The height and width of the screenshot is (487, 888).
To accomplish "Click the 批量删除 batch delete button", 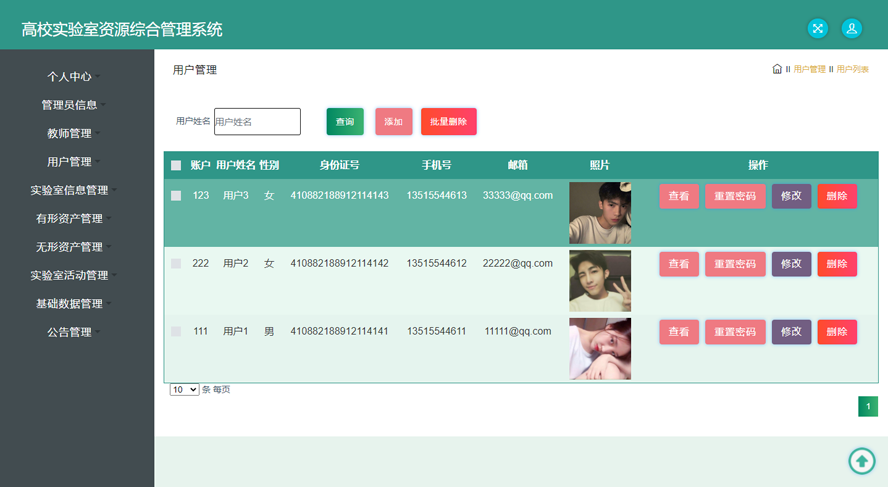I will (x=448, y=122).
